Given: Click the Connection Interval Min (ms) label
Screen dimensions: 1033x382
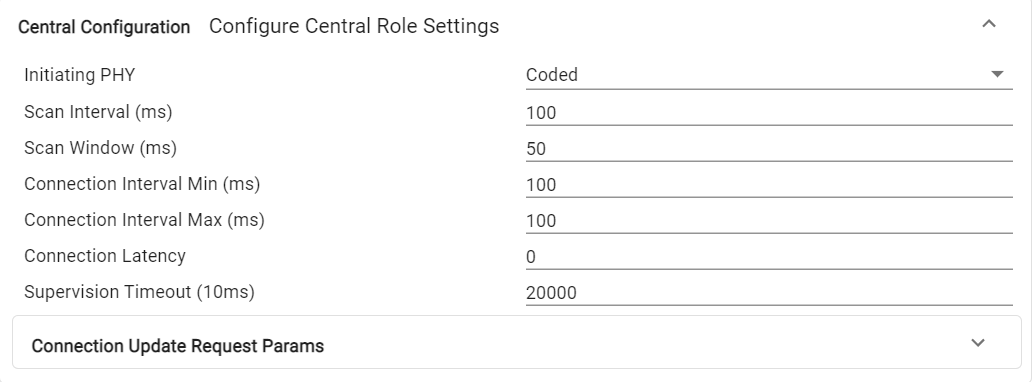Looking at the screenshot, I should coord(142,184).
